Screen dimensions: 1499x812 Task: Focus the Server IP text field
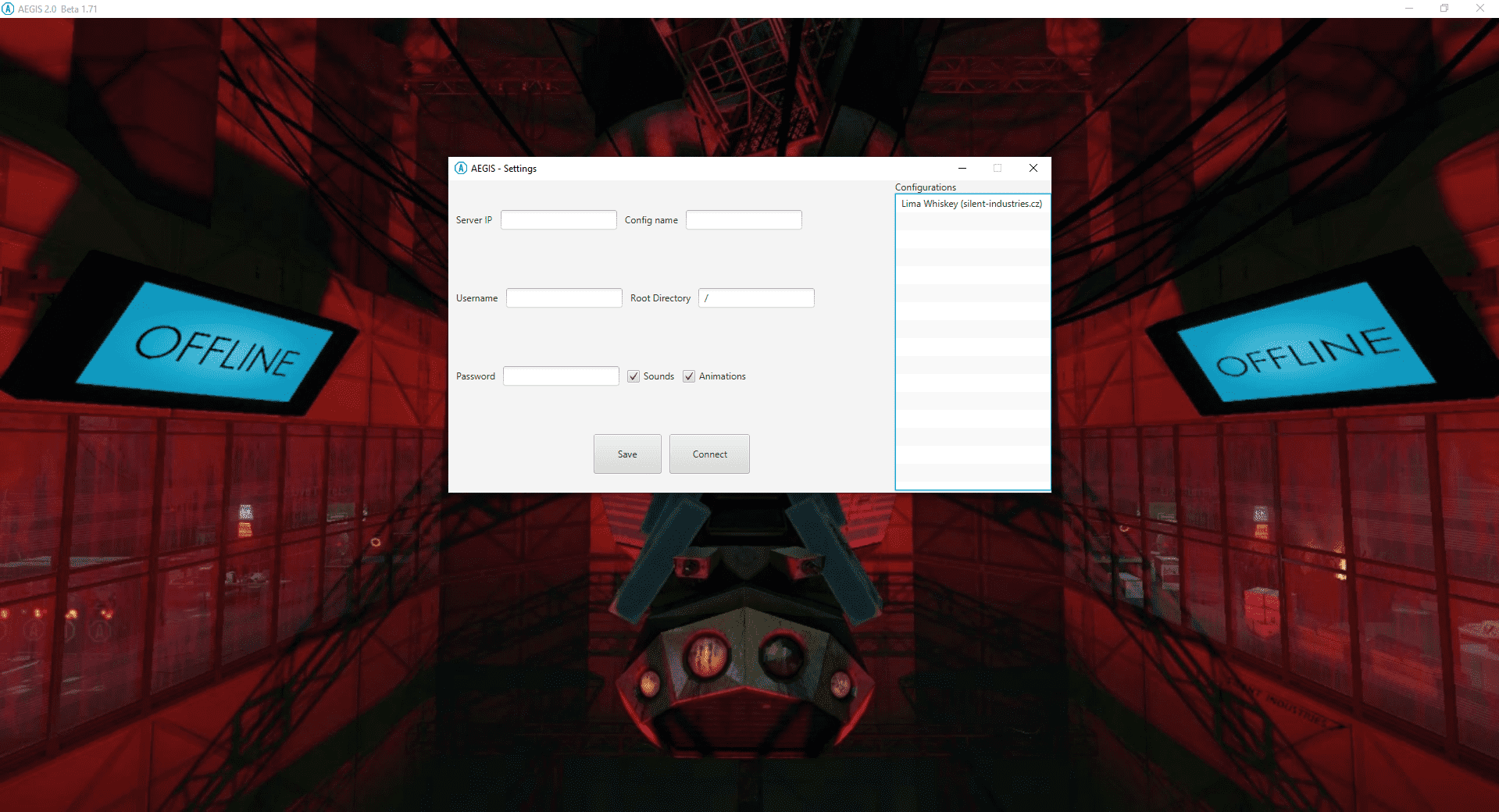point(559,220)
